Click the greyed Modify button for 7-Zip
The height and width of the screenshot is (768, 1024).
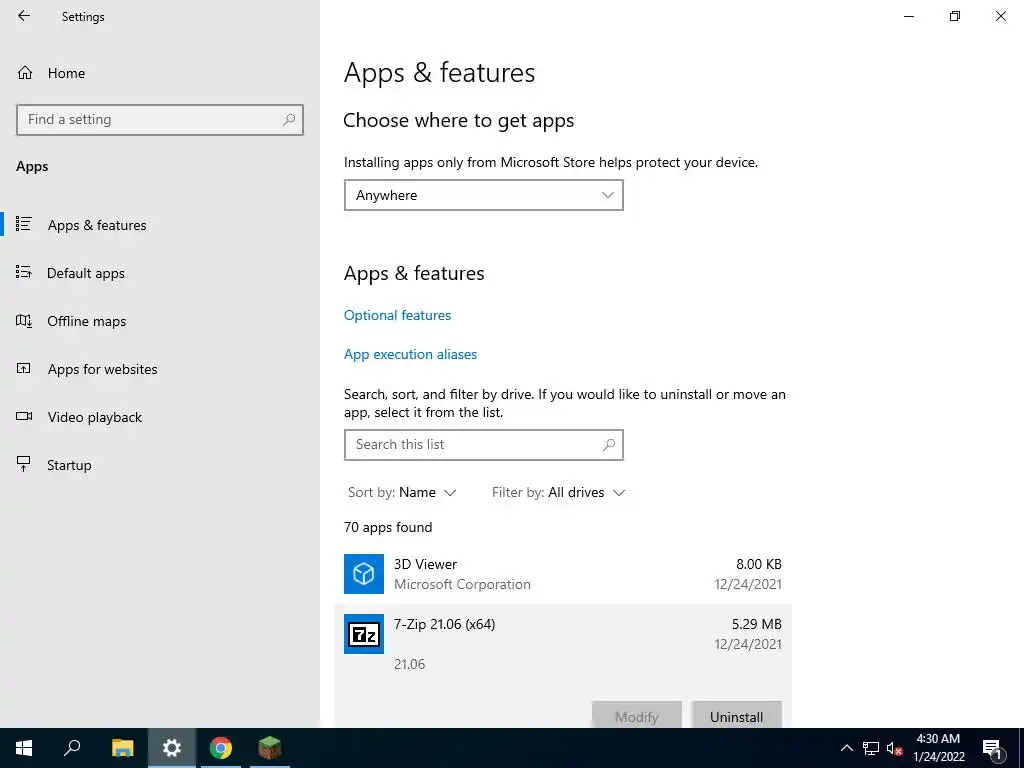coord(636,716)
